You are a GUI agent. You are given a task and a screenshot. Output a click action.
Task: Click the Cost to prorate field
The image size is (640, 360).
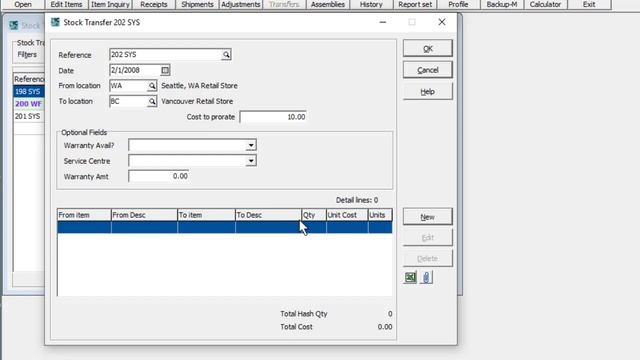pos(273,117)
